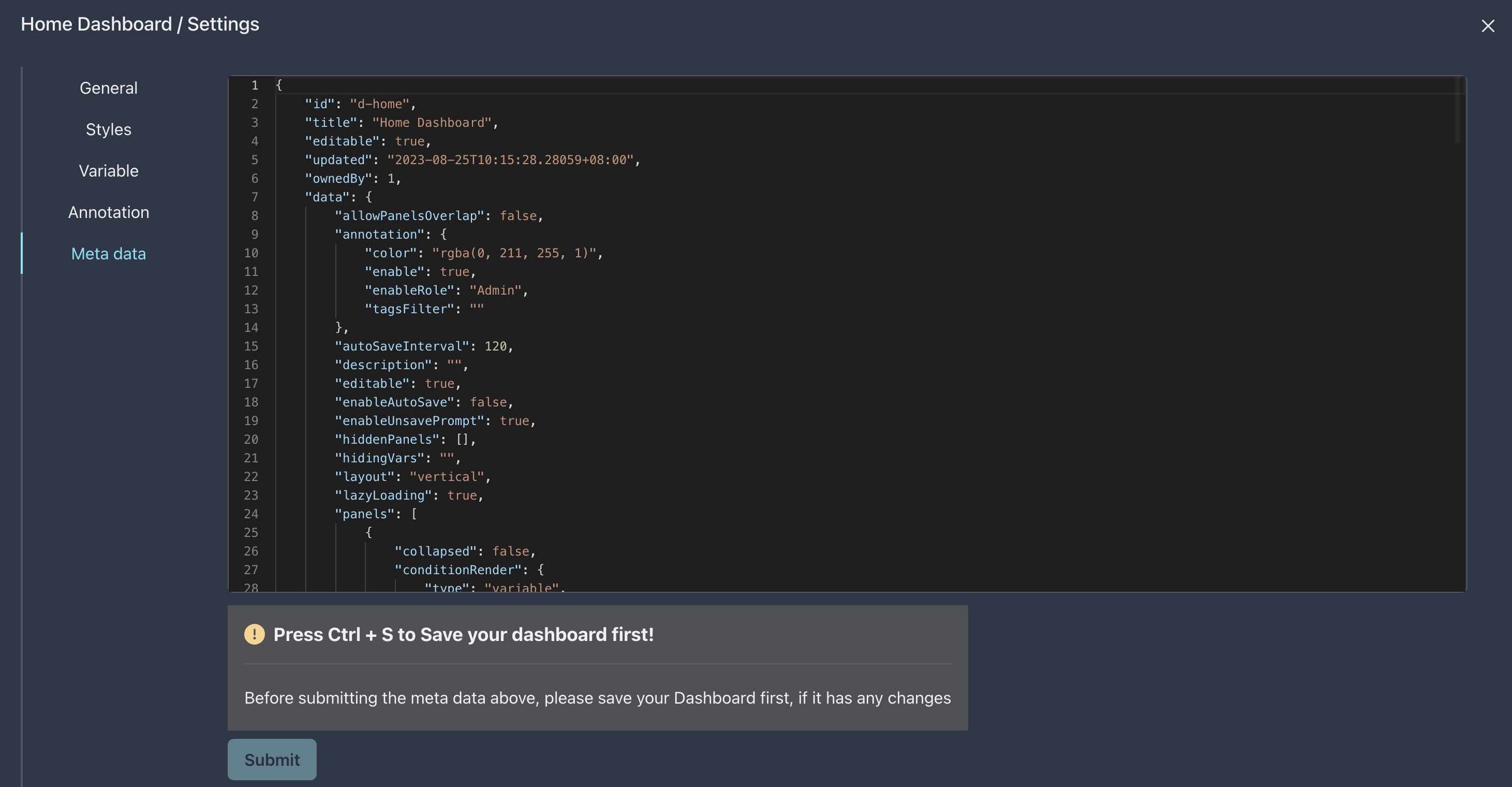Click the "ownedBy" key on line 6
Viewport: 1512px width, 787px height.
[x=338, y=179]
